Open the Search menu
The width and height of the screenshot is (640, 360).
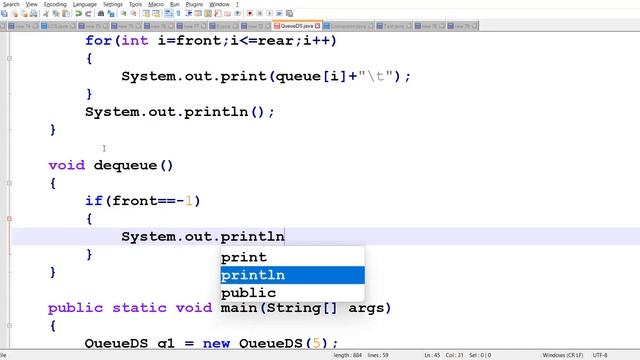point(11,4)
